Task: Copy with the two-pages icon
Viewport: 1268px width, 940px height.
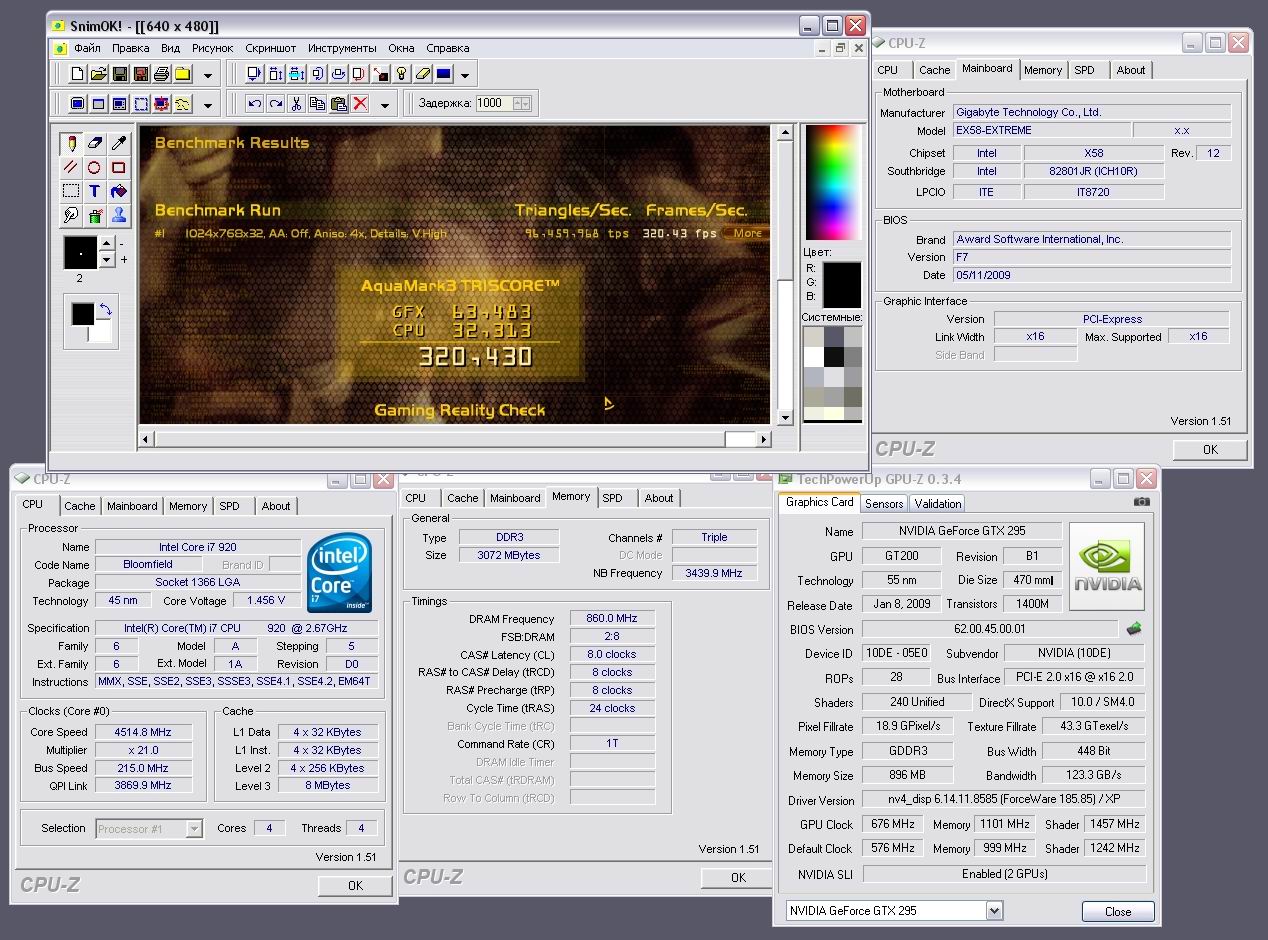Action: point(318,103)
